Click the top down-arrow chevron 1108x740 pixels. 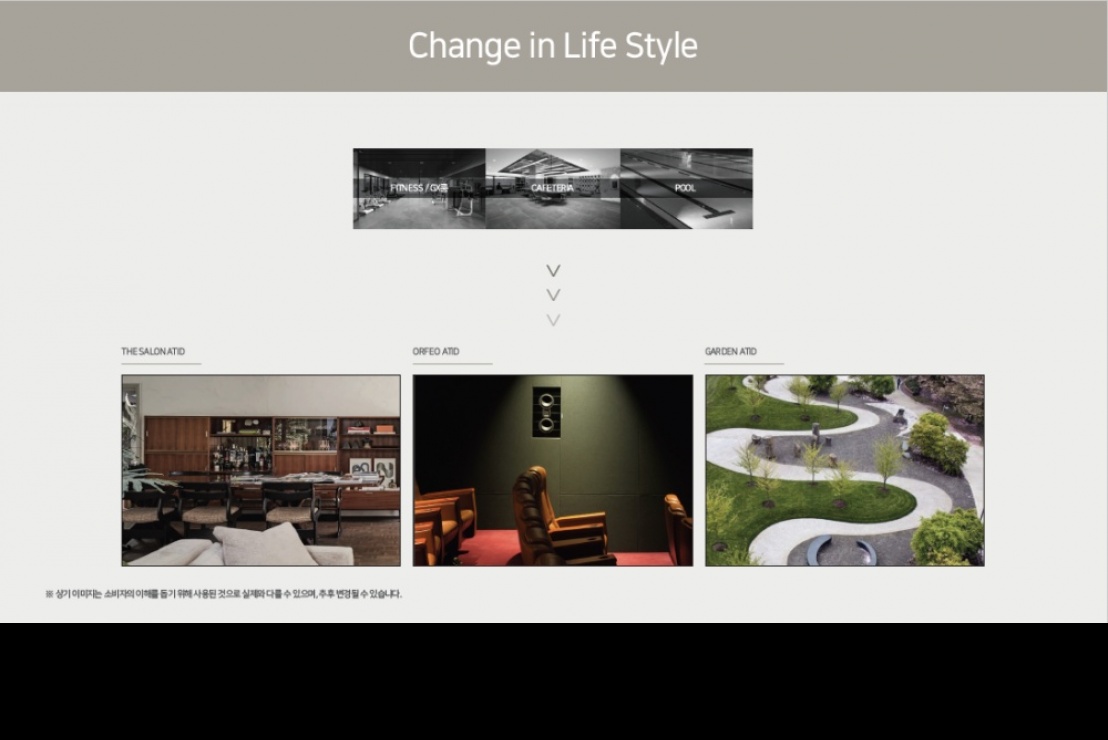[x=553, y=271]
